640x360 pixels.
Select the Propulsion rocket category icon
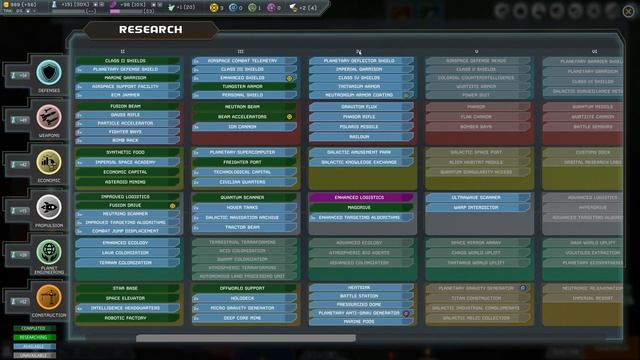(x=49, y=207)
